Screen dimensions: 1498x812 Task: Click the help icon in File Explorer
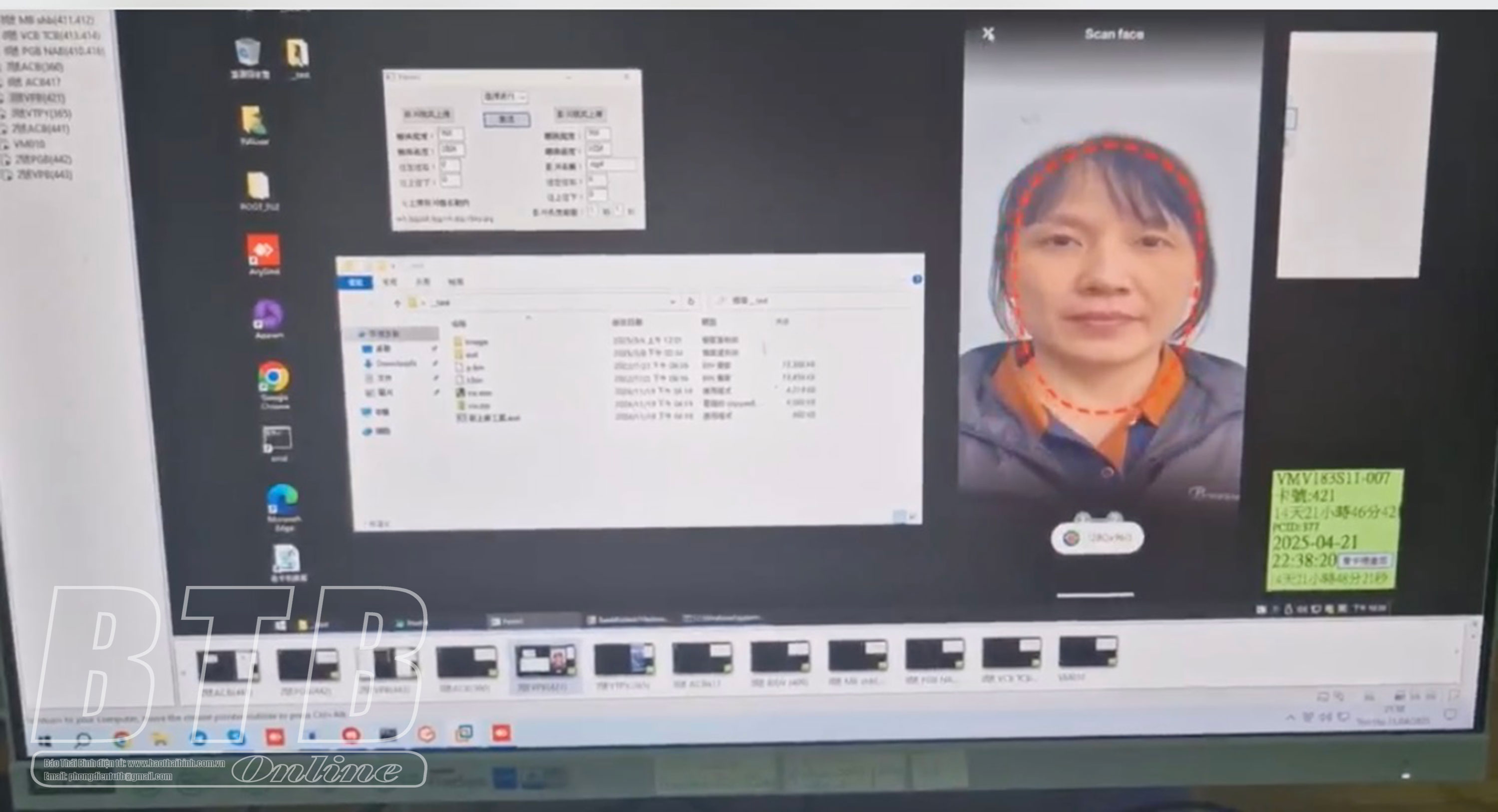[x=916, y=279]
